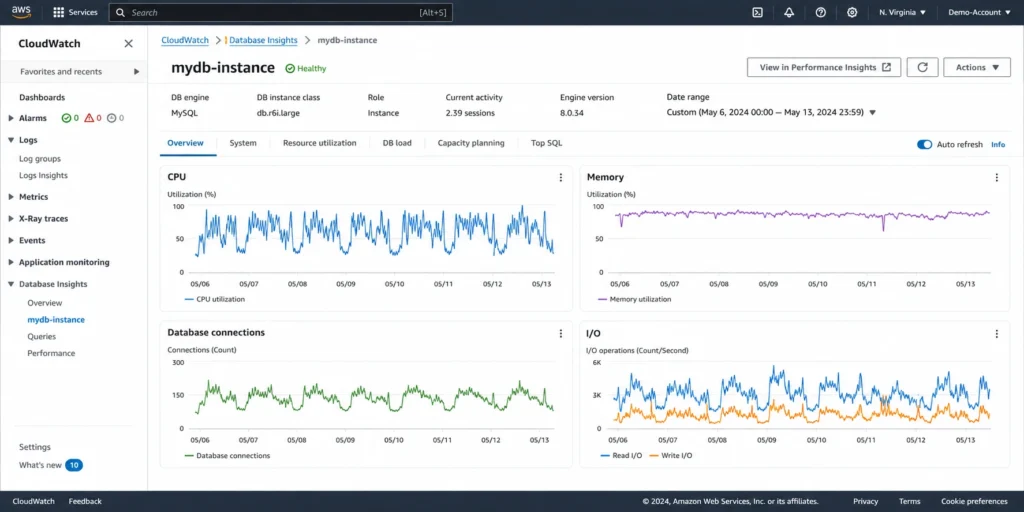Open I/O widget options menu
The image size is (1024, 512).
(997, 334)
